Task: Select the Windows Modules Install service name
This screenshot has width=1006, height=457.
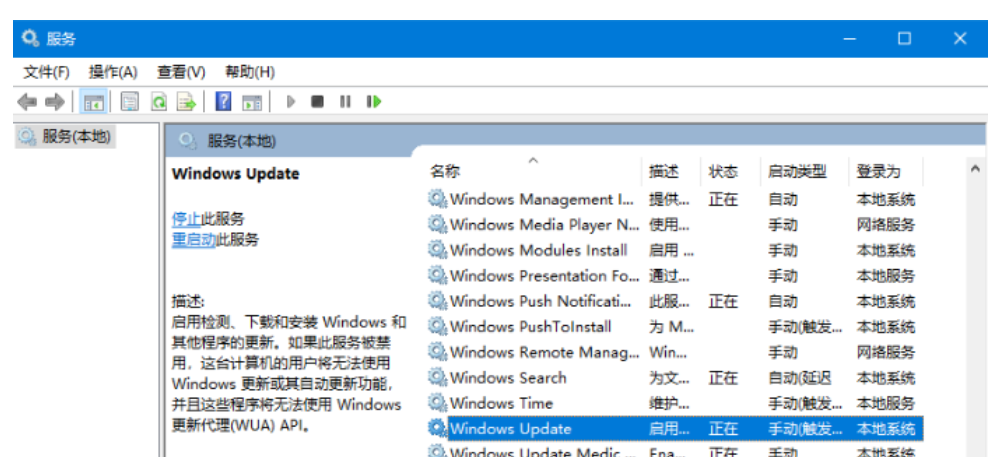Action: tap(539, 250)
